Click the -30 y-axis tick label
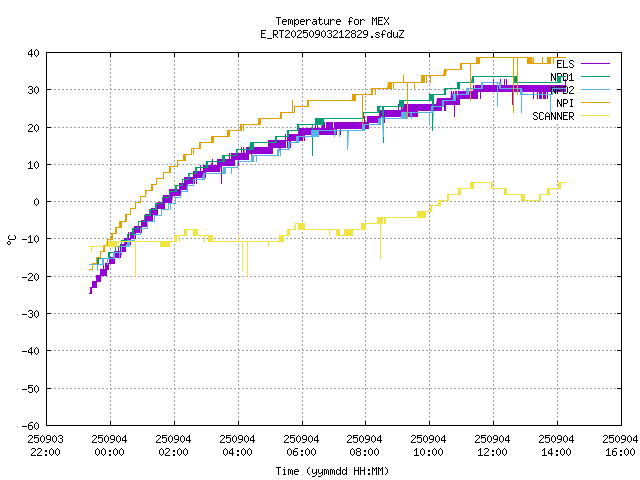Screen dimensions: 640x480 coord(30,314)
